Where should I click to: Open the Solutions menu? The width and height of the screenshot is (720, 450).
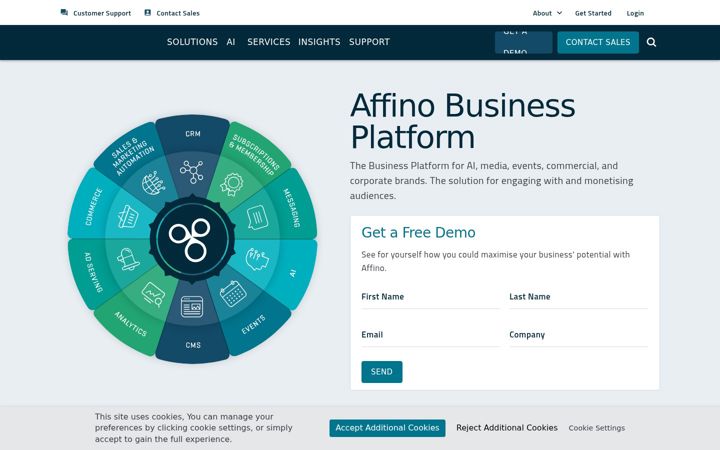coord(192,42)
